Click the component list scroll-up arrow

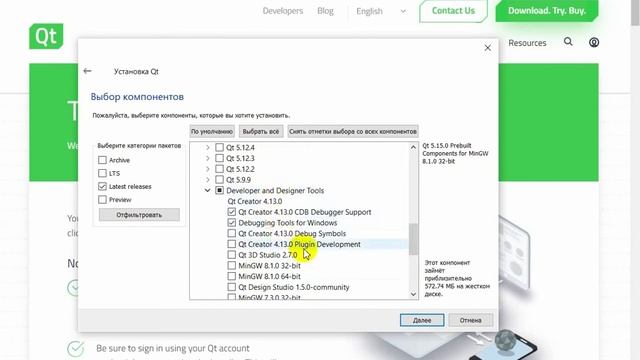click(x=413, y=147)
